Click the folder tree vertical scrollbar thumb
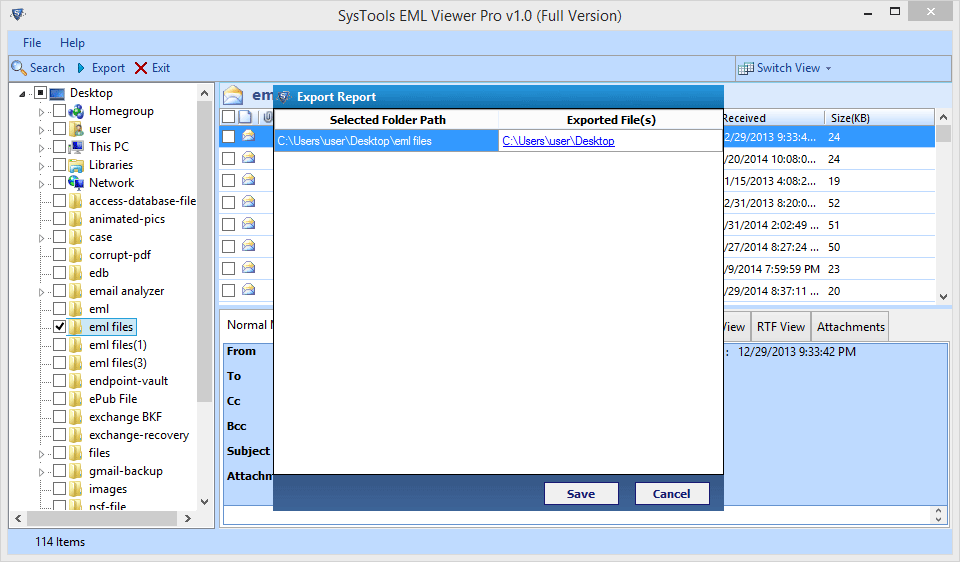Image resolution: width=960 pixels, height=562 pixels. point(204,251)
